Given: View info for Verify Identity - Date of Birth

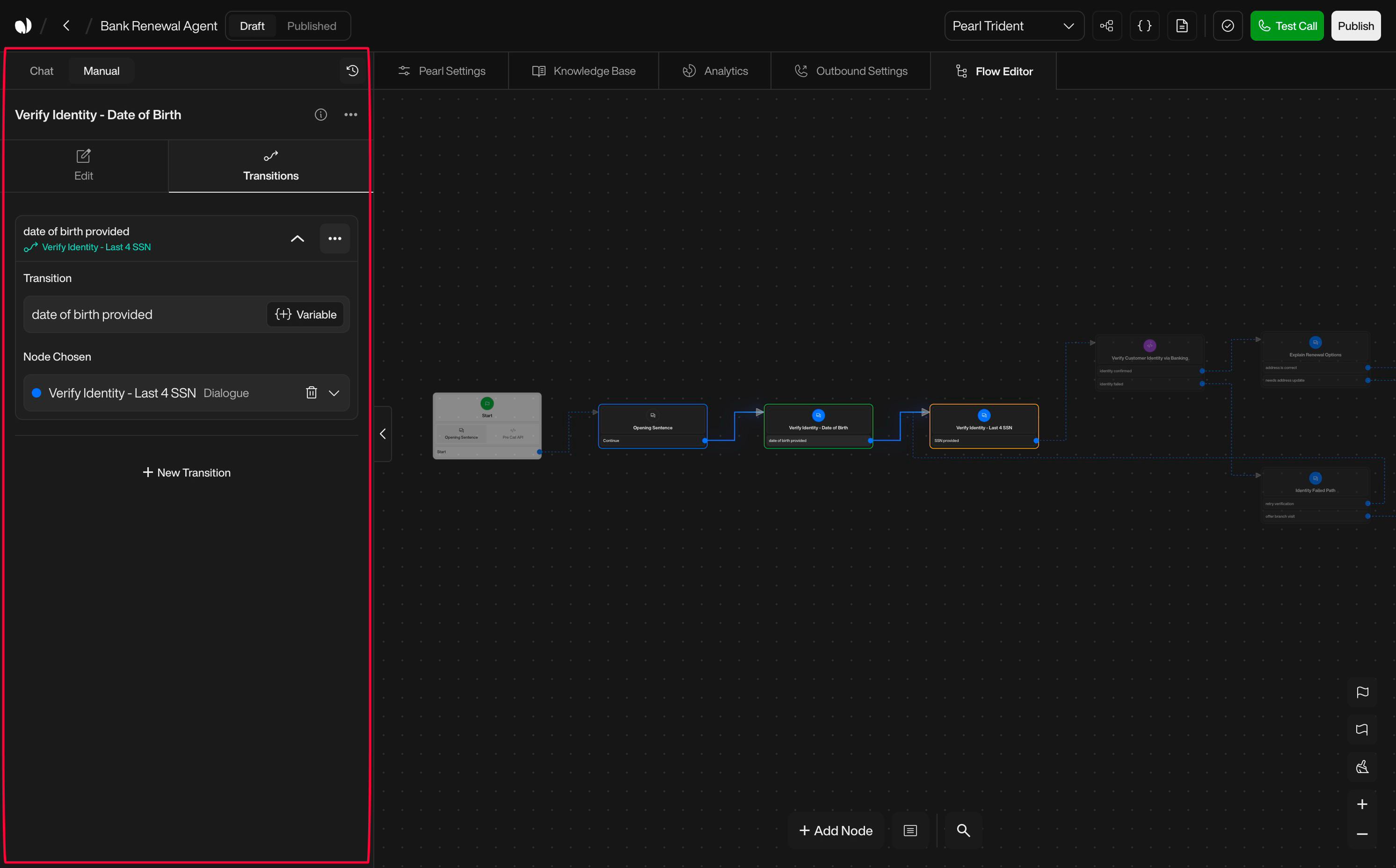Looking at the screenshot, I should (x=320, y=114).
